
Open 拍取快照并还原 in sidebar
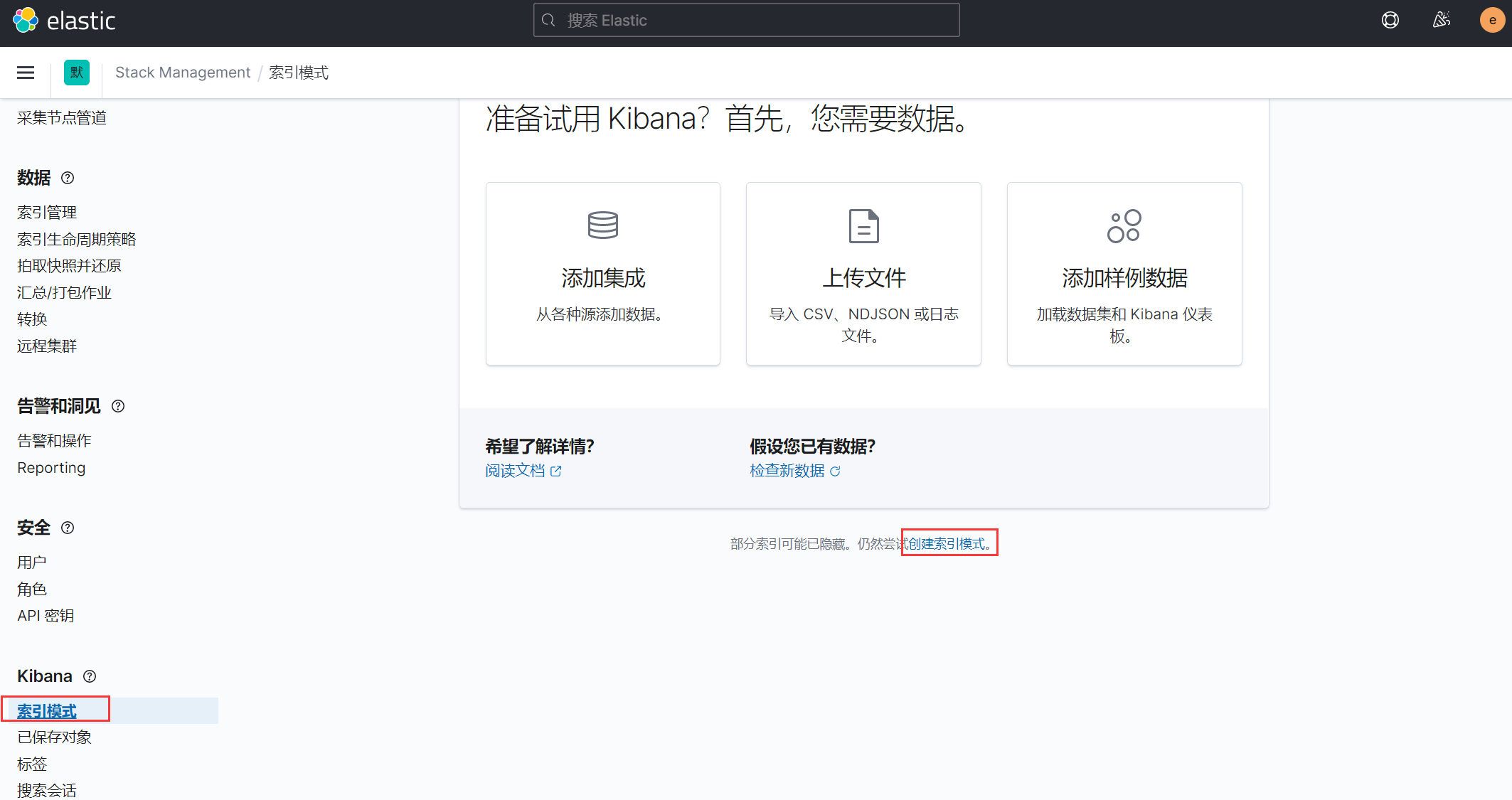pyautogui.click(x=69, y=265)
